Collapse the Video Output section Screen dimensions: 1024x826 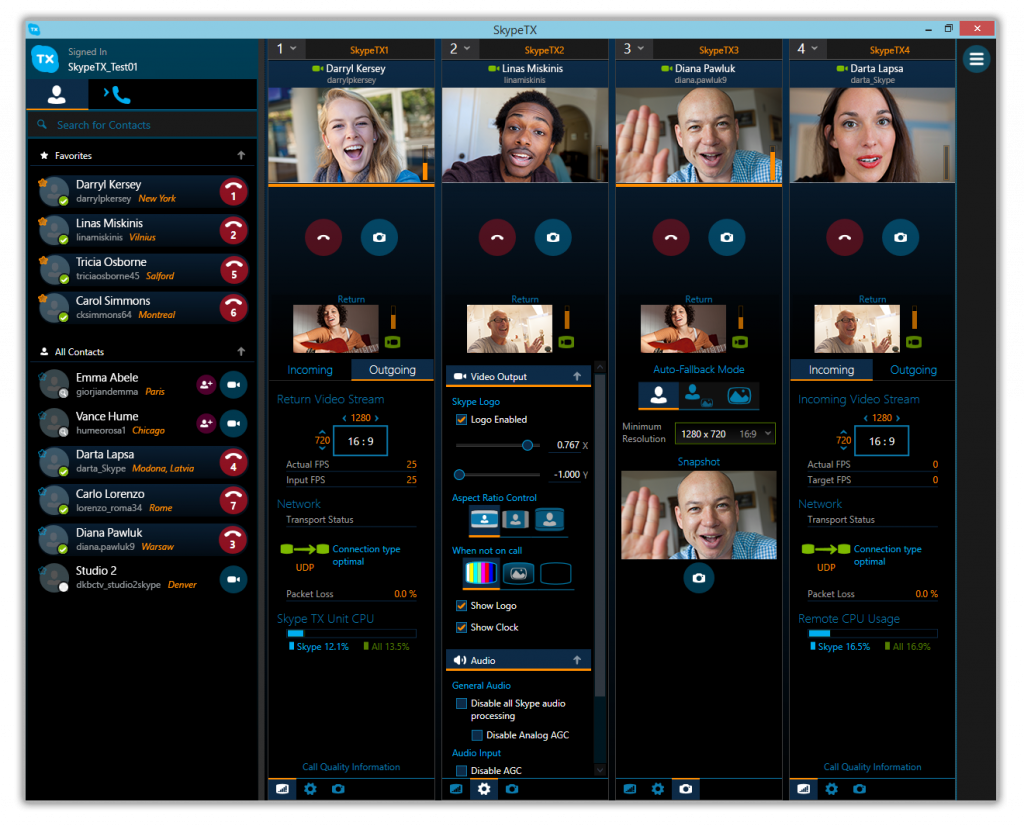click(x=577, y=377)
